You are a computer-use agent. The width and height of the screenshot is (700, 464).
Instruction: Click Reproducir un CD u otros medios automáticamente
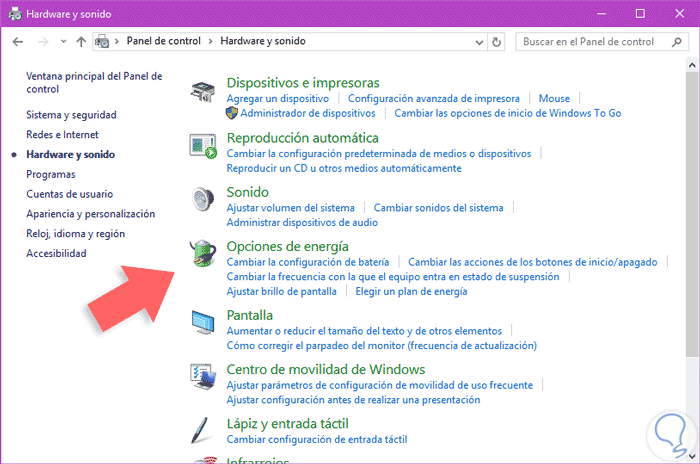pos(344,168)
